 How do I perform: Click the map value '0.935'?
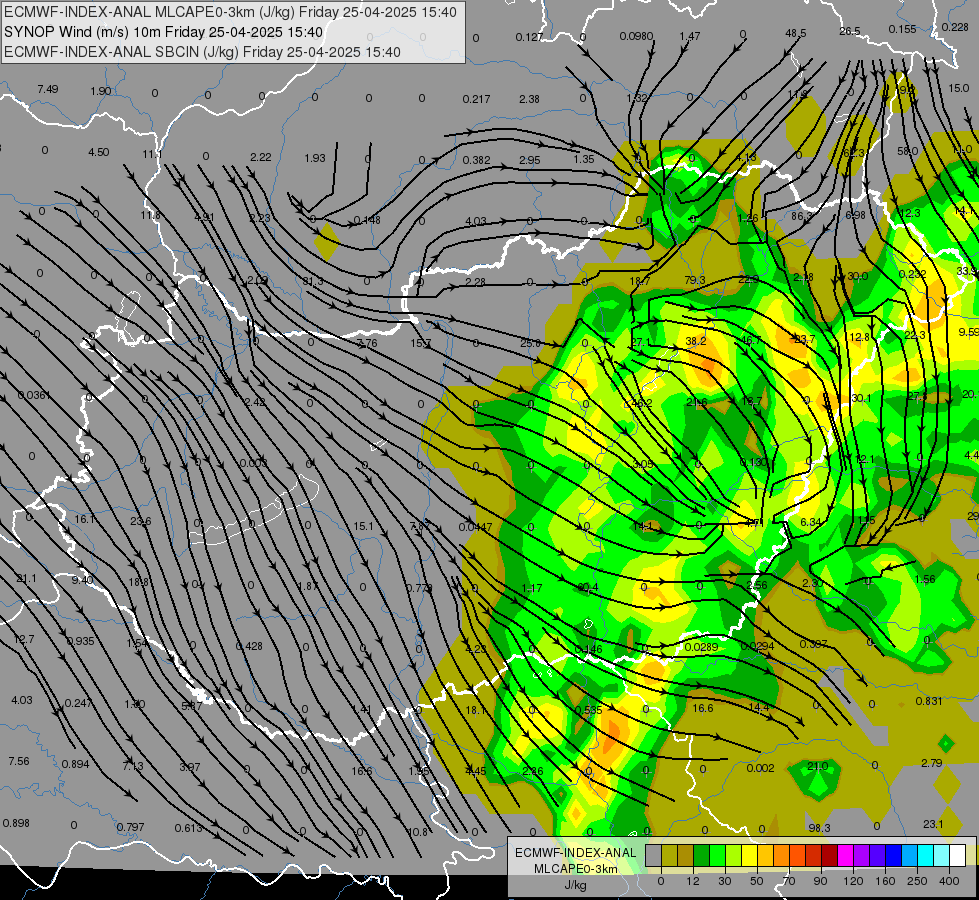81,641
